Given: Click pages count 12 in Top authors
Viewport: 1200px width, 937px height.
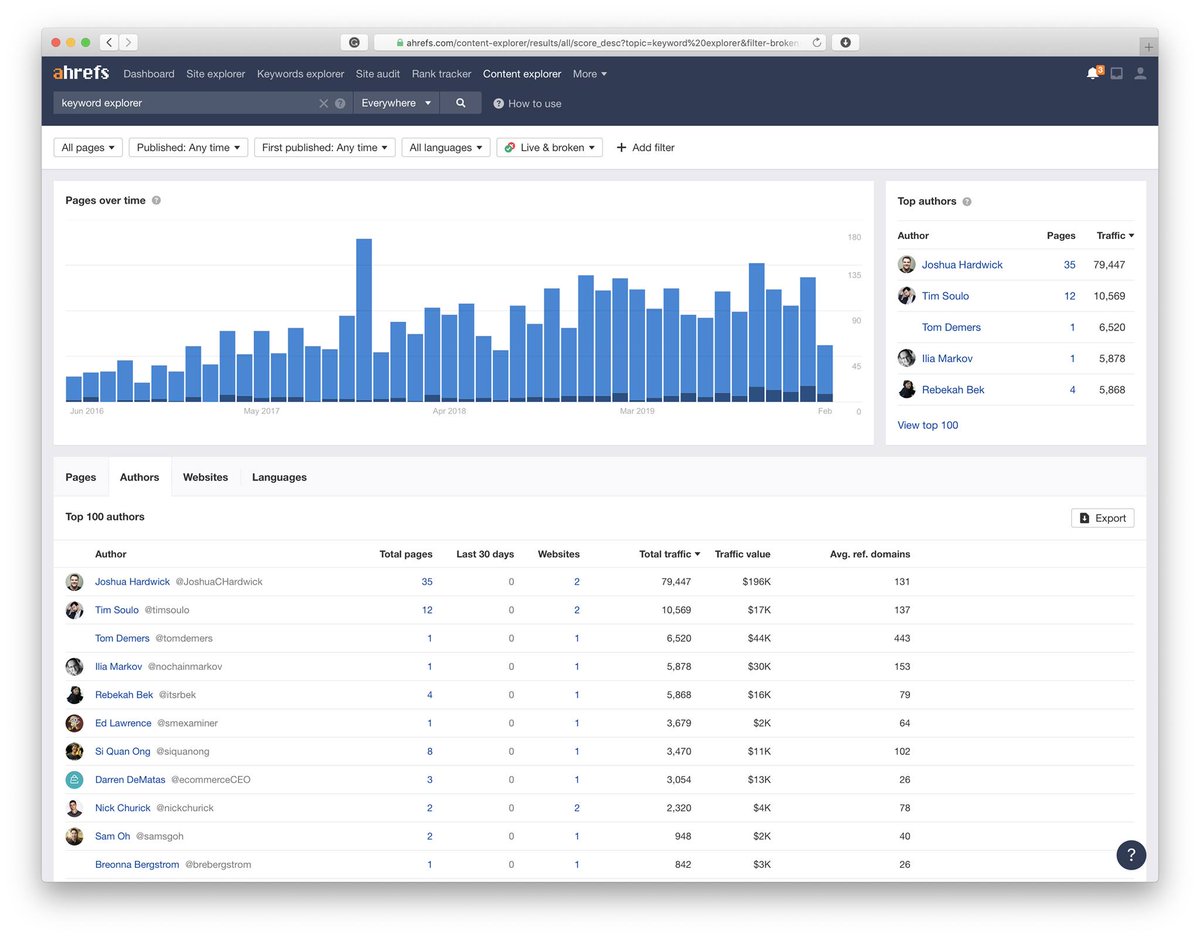Looking at the screenshot, I should tap(1070, 296).
